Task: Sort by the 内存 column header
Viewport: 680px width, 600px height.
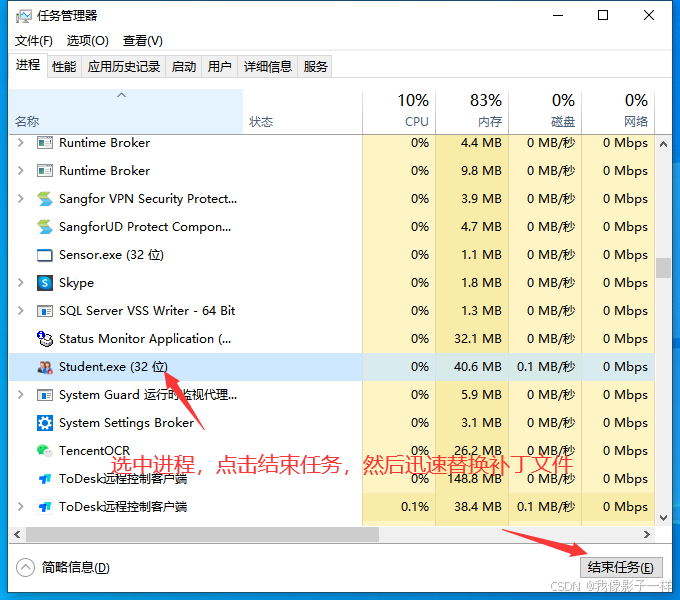Action: (x=472, y=111)
